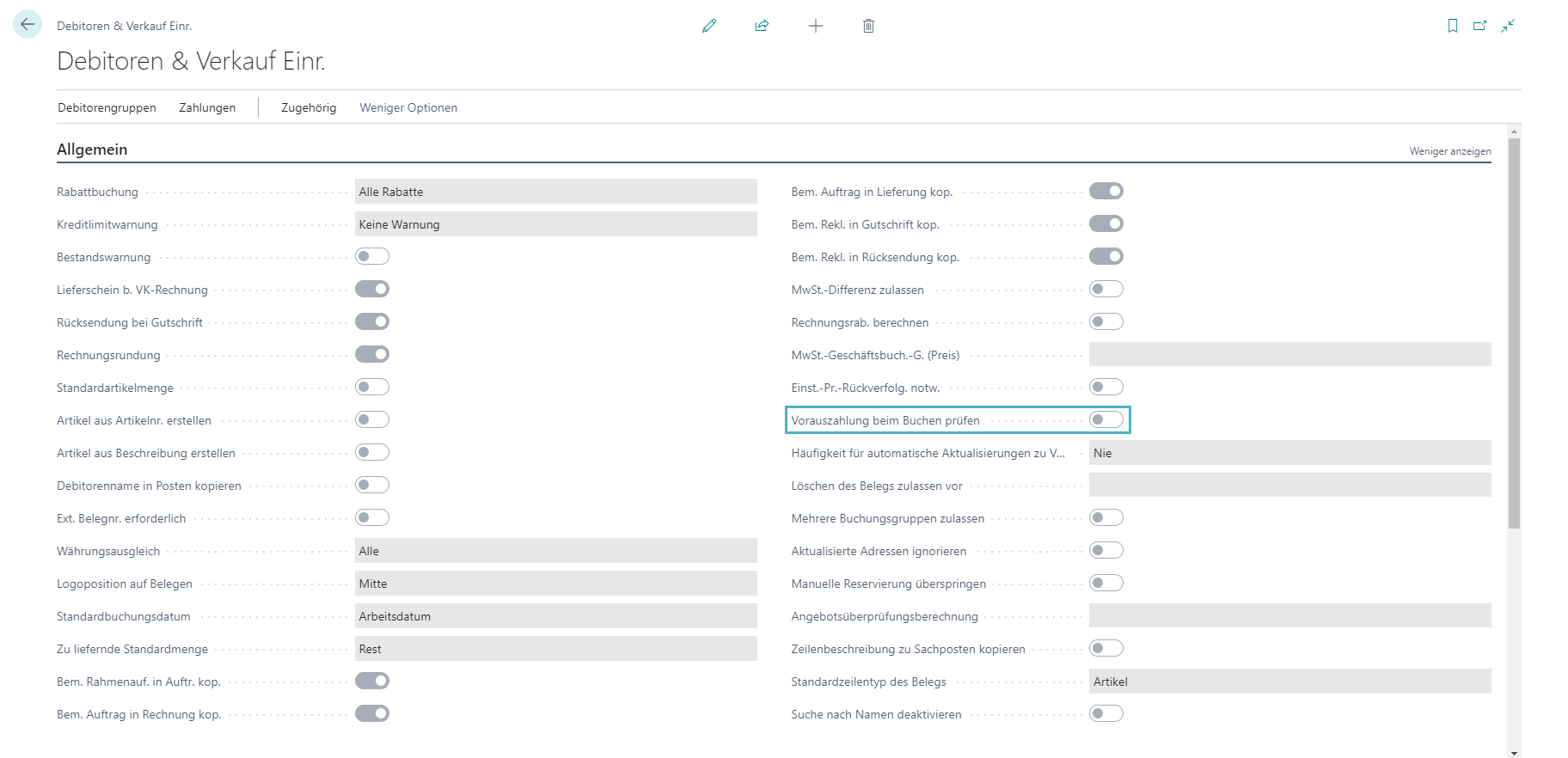Viewport: 1568px width, 758px height.
Task: Click the vertical scrollbar down arrow
Action: [1514, 752]
